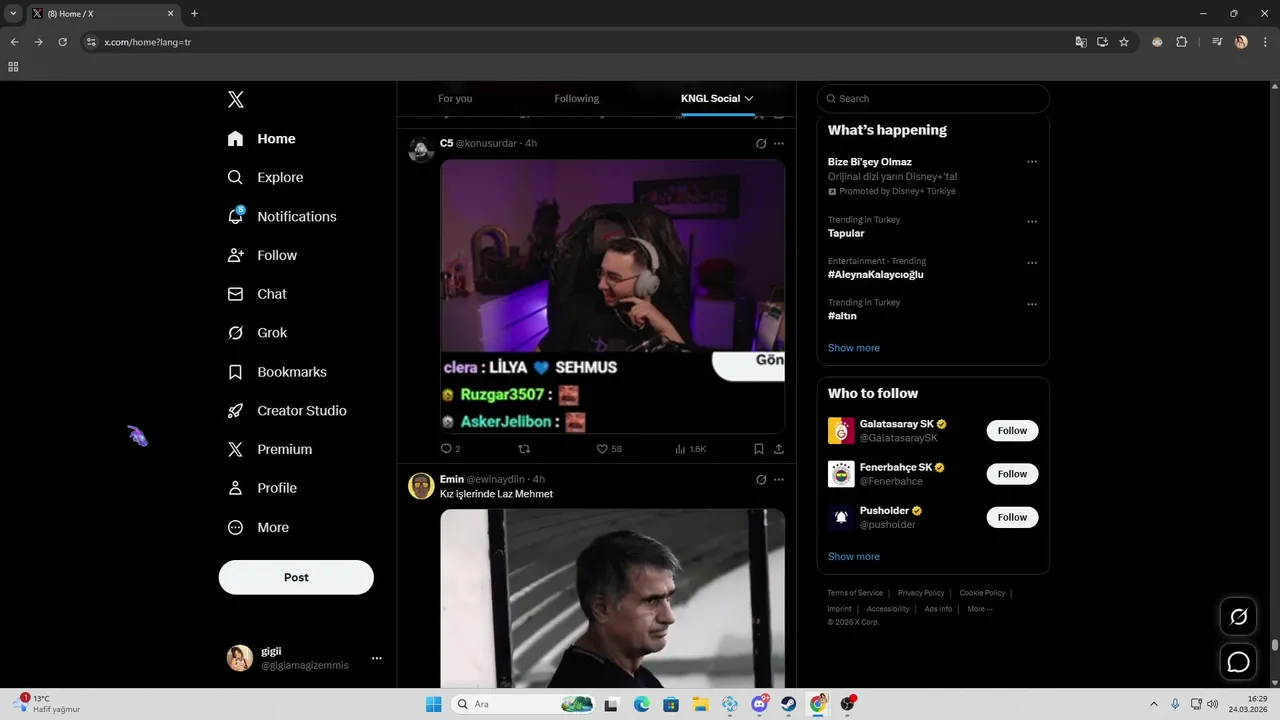Open options for #AleynaKalaycıoğlu trend
This screenshot has width=1280, height=720.
[x=1032, y=263]
